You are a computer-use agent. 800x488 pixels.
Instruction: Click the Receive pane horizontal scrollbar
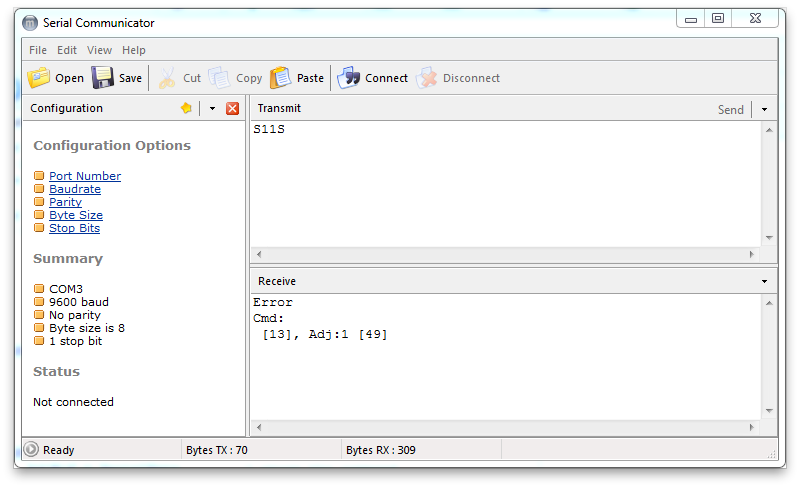505,427
